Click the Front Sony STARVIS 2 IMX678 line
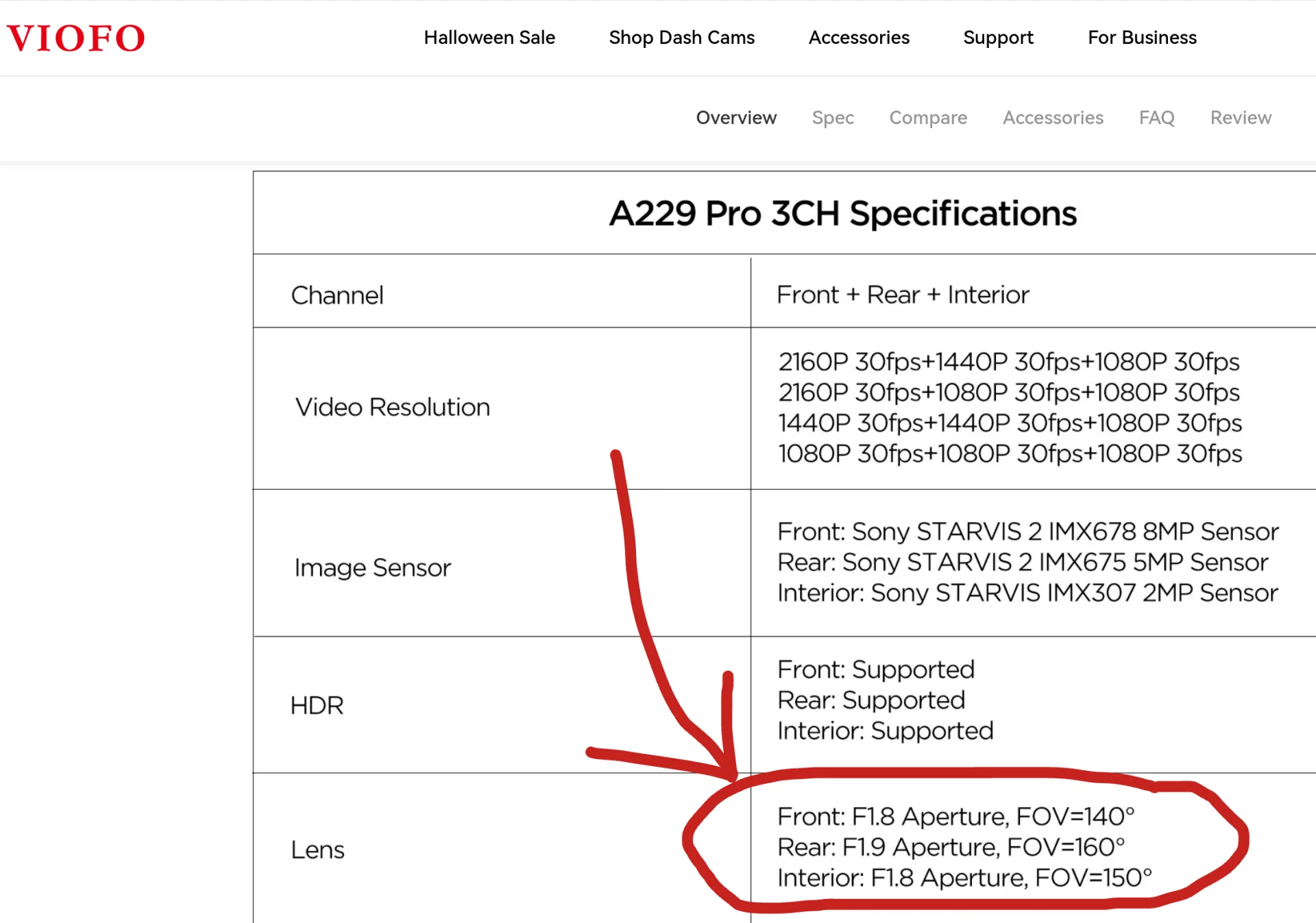This screenshot has width=1316, height=923. pos(1027,532)
